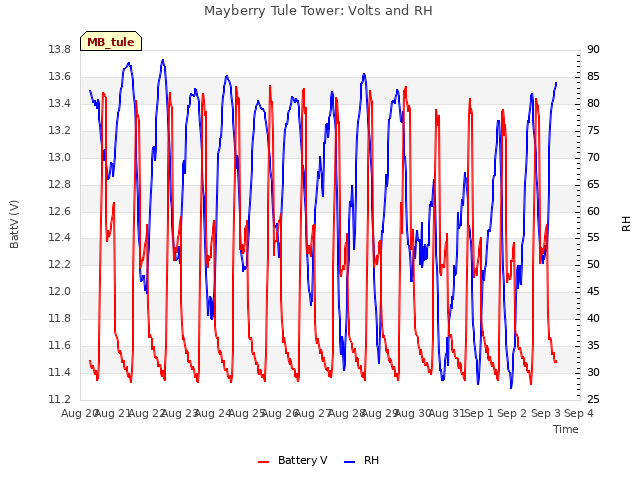Click the 'Sep 1' date label

click(479, 414)
